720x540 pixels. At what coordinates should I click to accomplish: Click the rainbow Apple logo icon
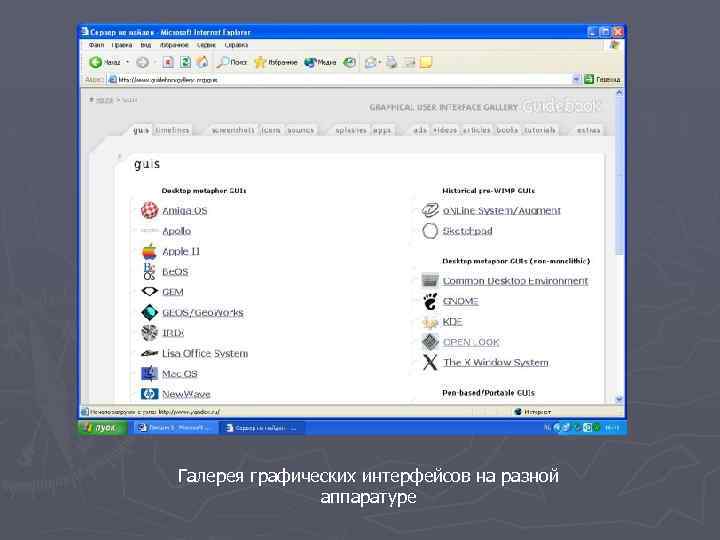[149, 251]
